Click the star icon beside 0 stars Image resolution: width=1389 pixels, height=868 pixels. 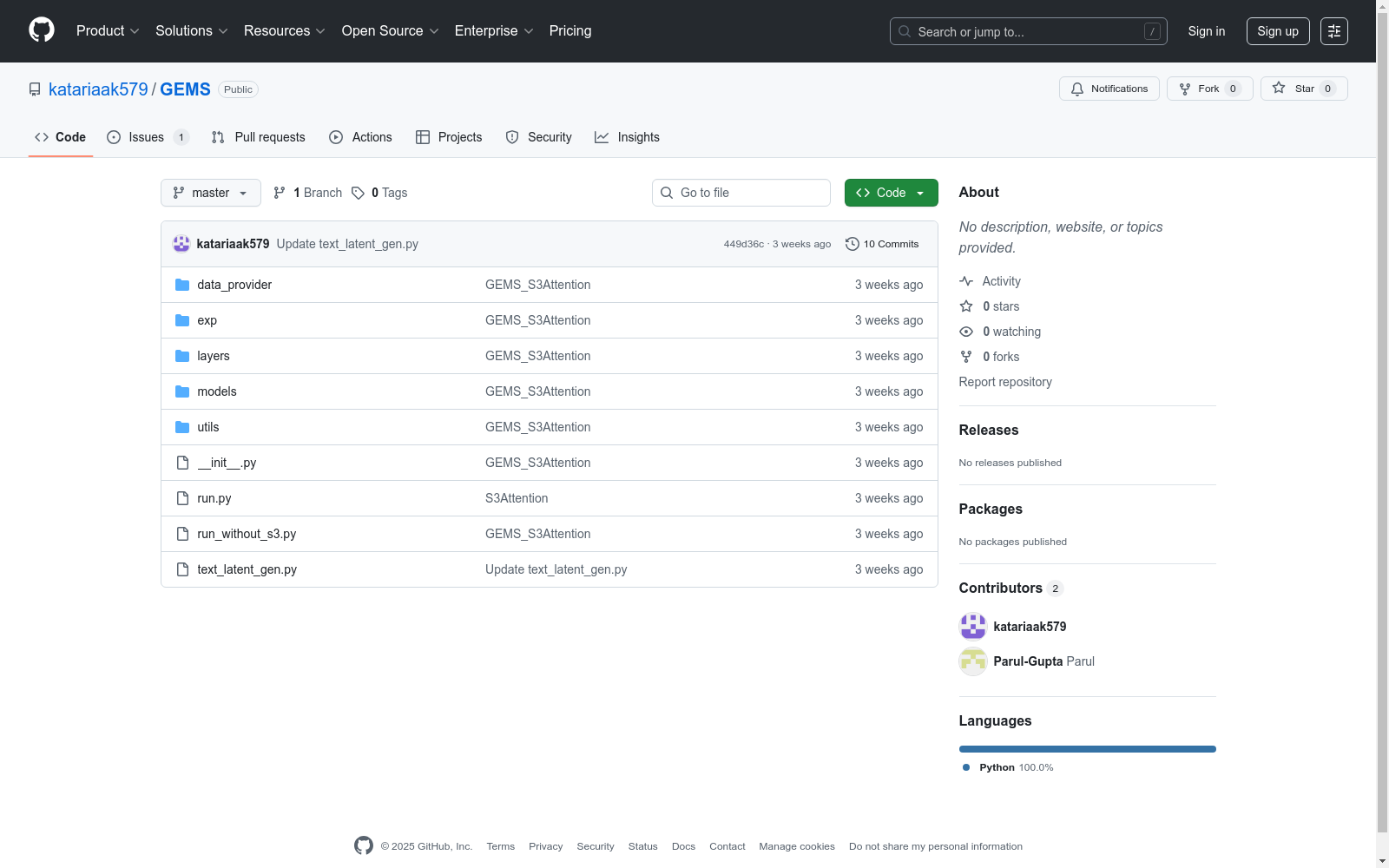coord(966,306)
